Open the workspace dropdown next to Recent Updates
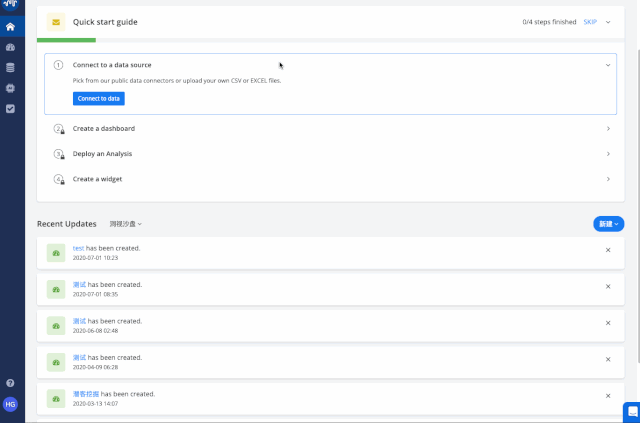The width and height of the screenshot is (640, 423). 126,224
